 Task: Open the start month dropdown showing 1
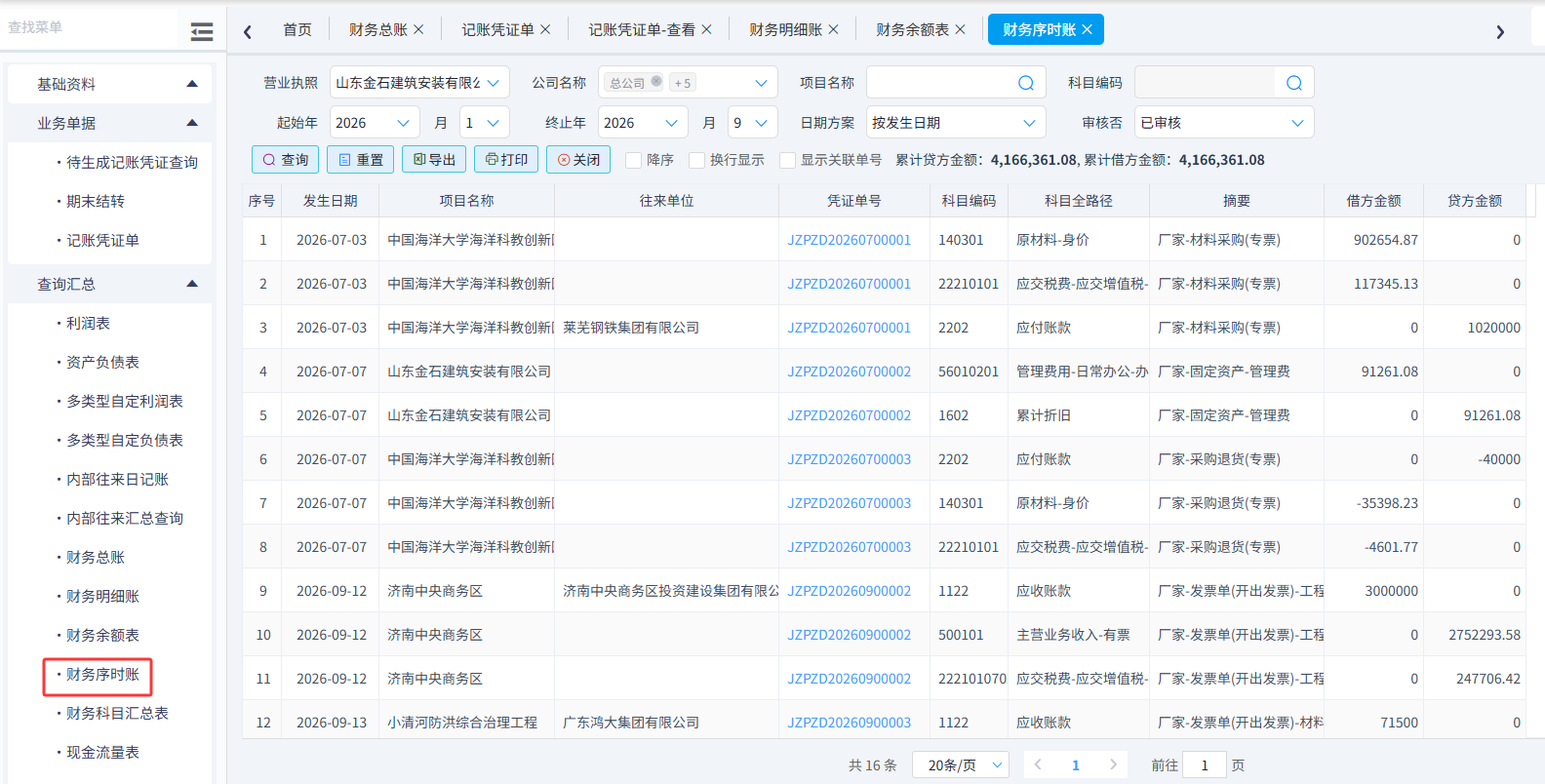coord(485,123)
